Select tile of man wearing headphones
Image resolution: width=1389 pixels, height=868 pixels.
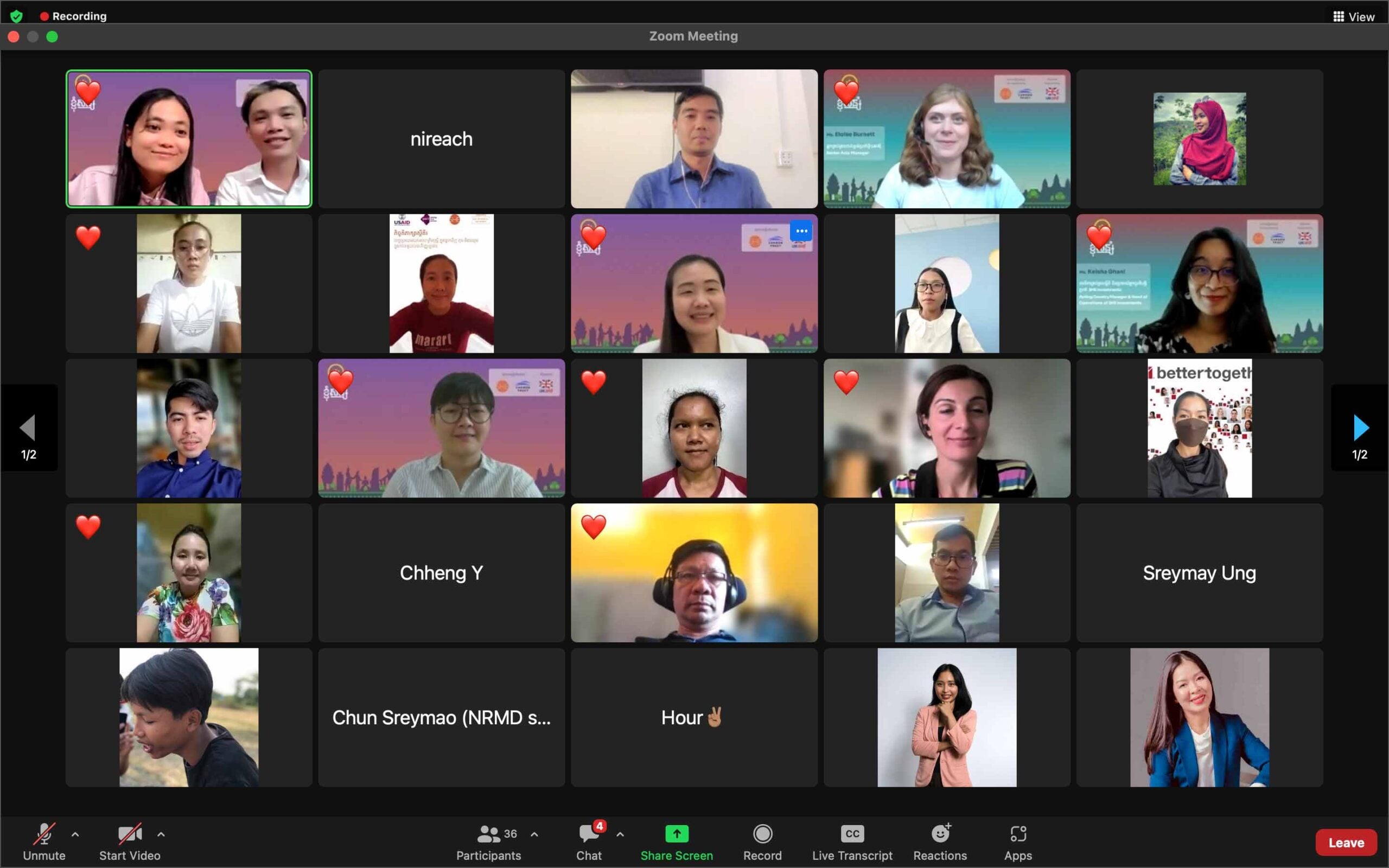click(x=694, y=573)
